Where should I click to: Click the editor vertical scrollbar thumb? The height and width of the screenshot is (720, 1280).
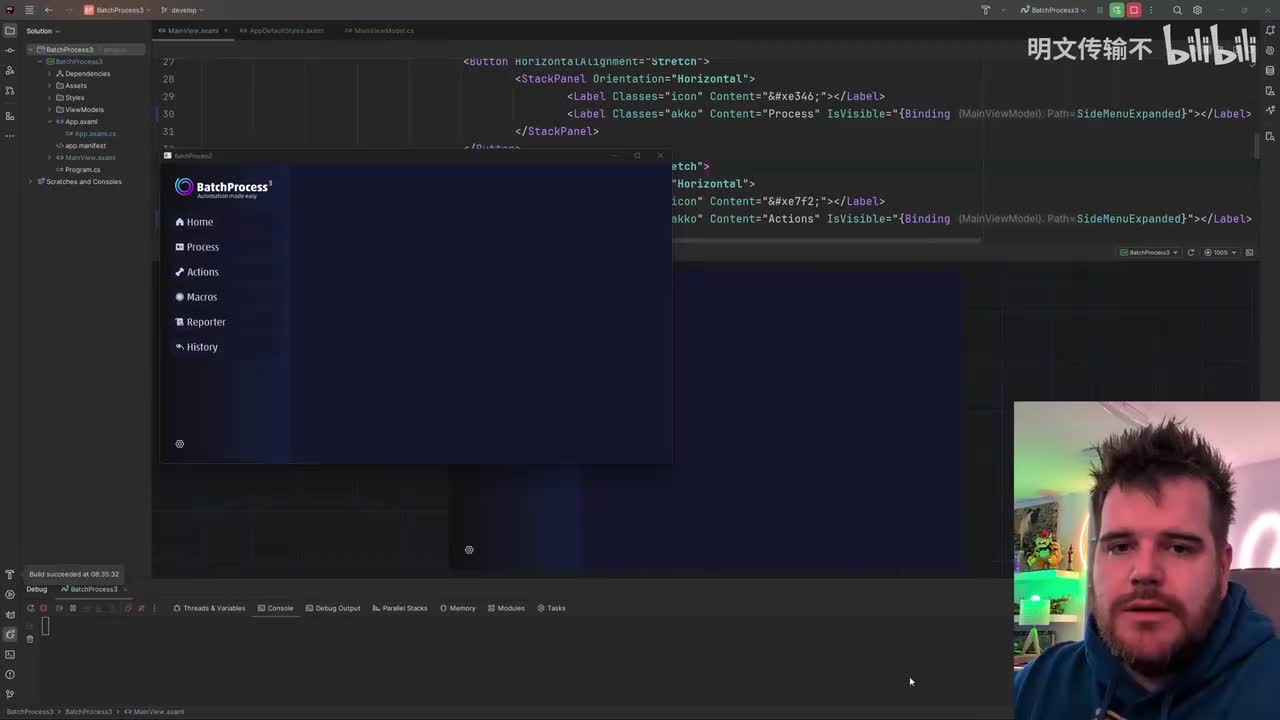tap(1257, 145)
